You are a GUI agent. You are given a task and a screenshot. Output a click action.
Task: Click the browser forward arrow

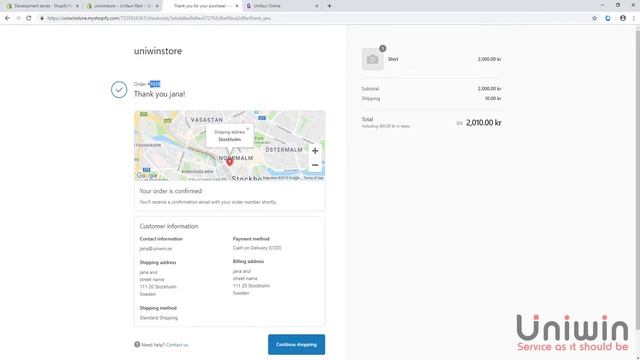click(18, 18)
